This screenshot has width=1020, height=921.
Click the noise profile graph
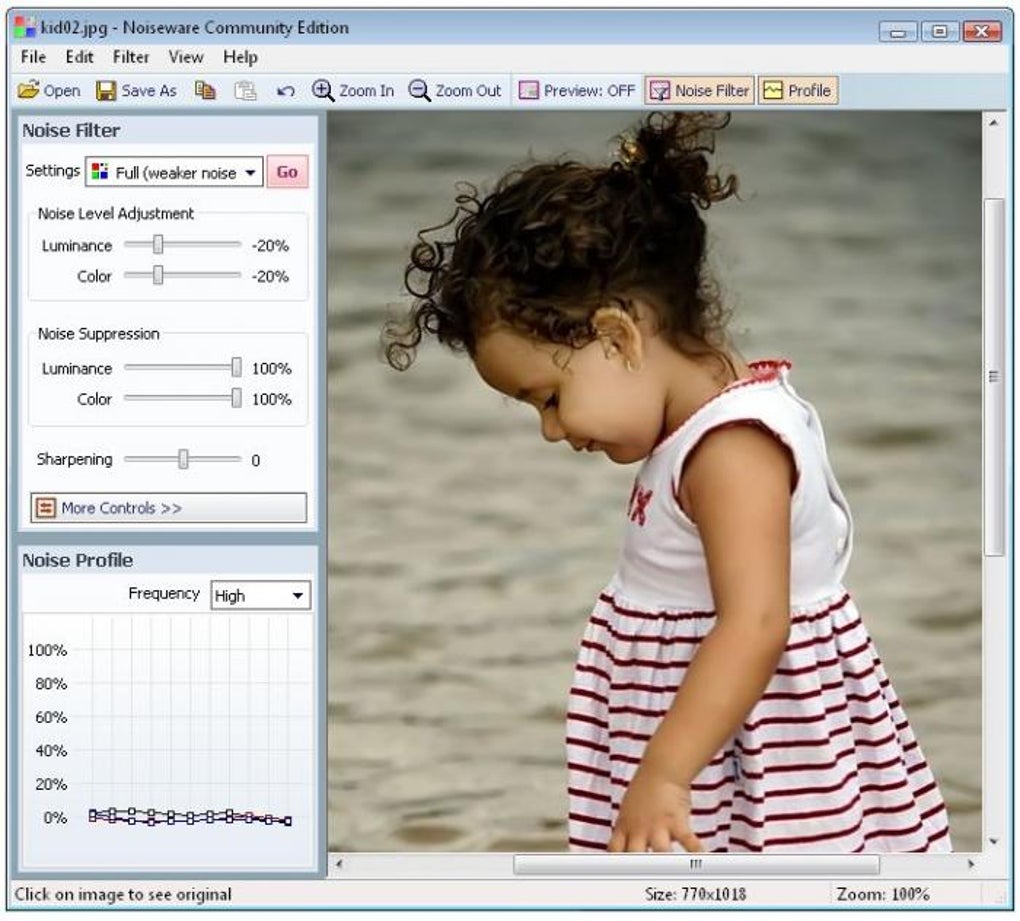(x=168, y=740)
